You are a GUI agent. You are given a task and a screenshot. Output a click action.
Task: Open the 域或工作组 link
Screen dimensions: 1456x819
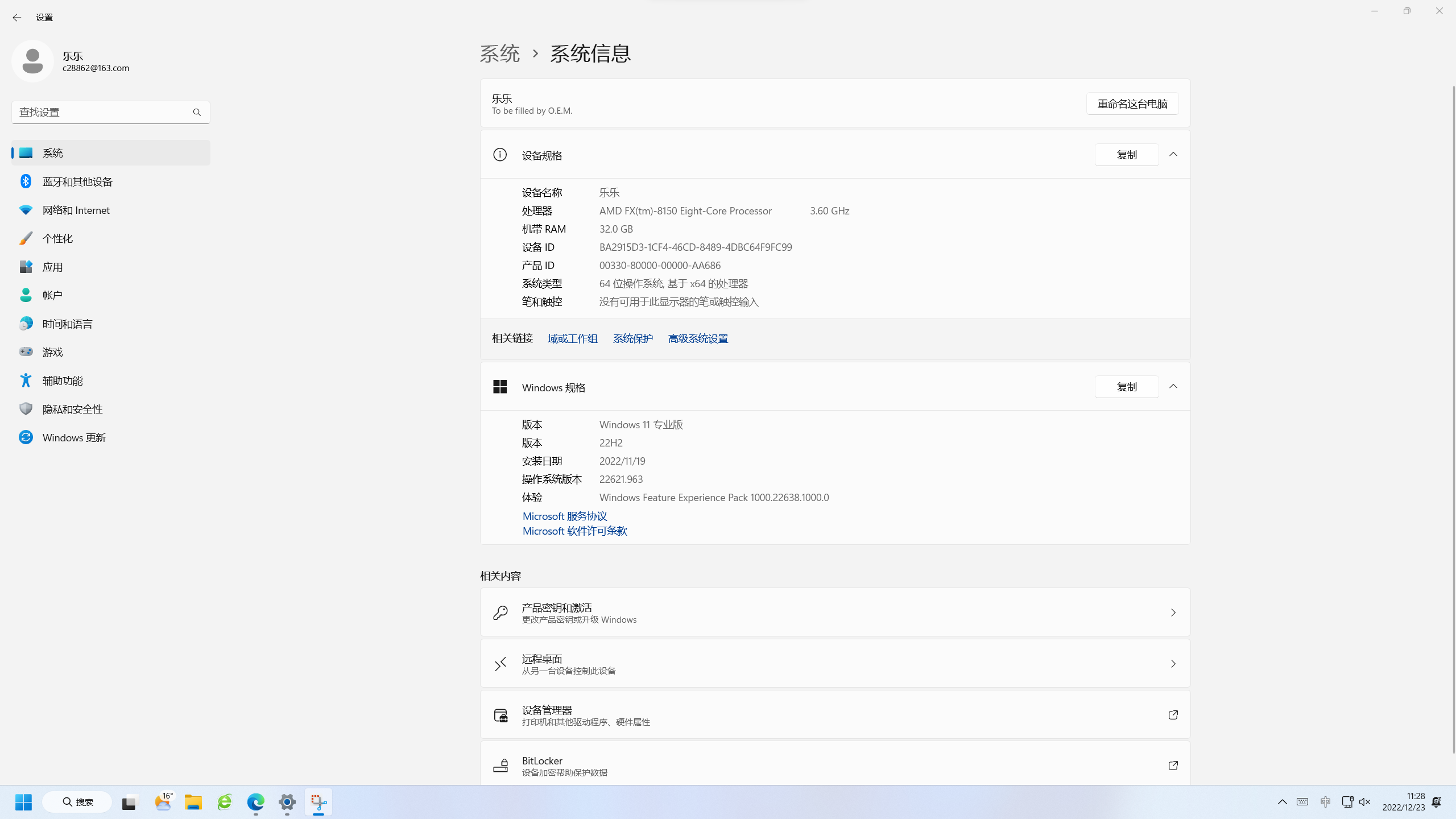point(572,339)
